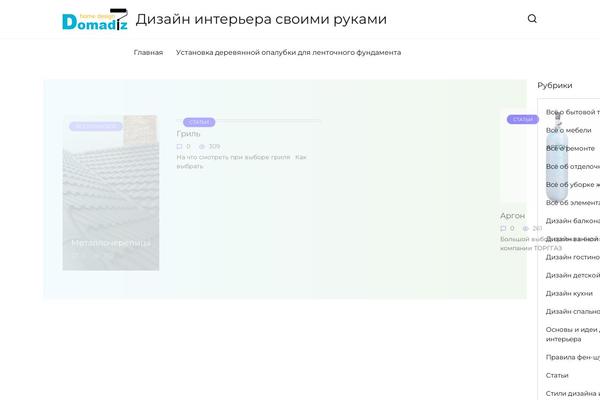Open Основы и идеи интерьера rubric
This screenshot has height=400, width=600.
(572, 334)
